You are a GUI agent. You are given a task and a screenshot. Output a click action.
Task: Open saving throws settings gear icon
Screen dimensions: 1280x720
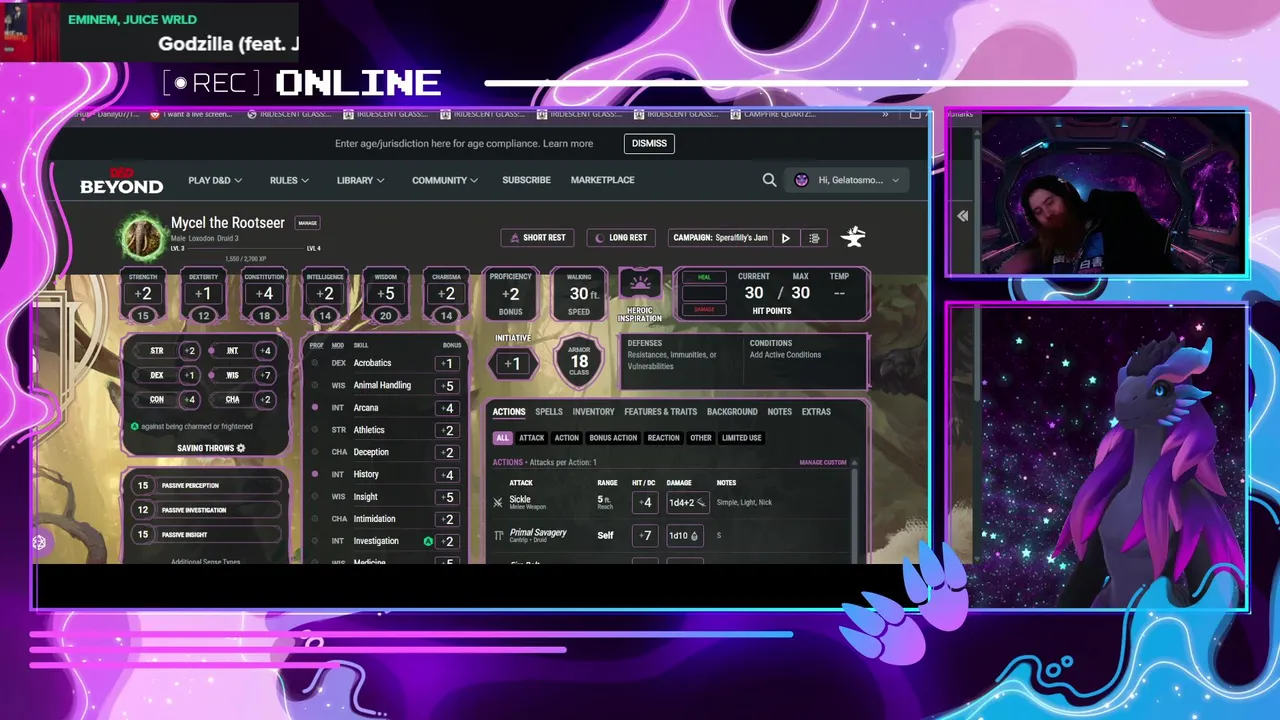tap(240, 448)
